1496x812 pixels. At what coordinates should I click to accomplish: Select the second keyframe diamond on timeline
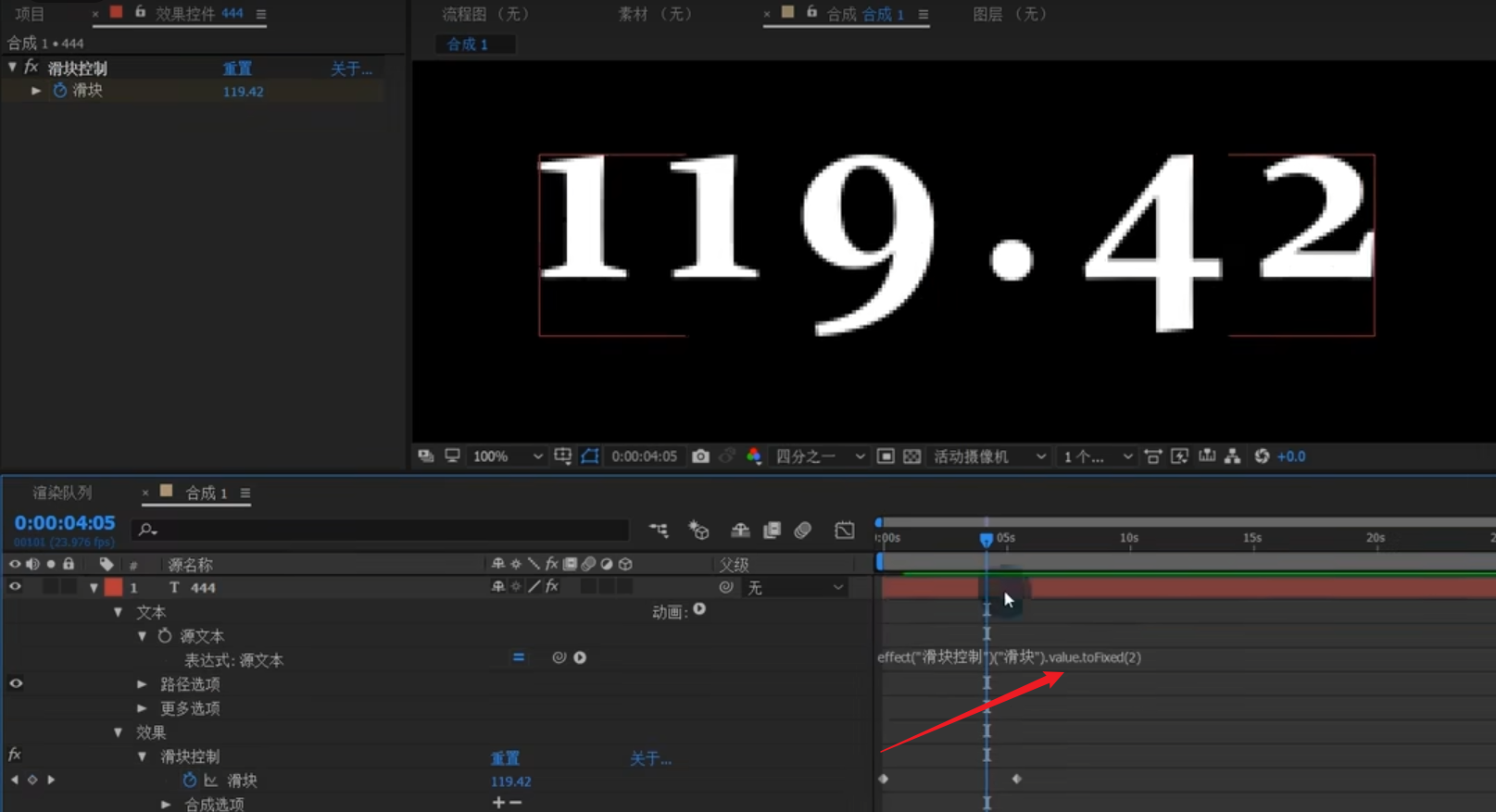click(x=1016, y=779)
